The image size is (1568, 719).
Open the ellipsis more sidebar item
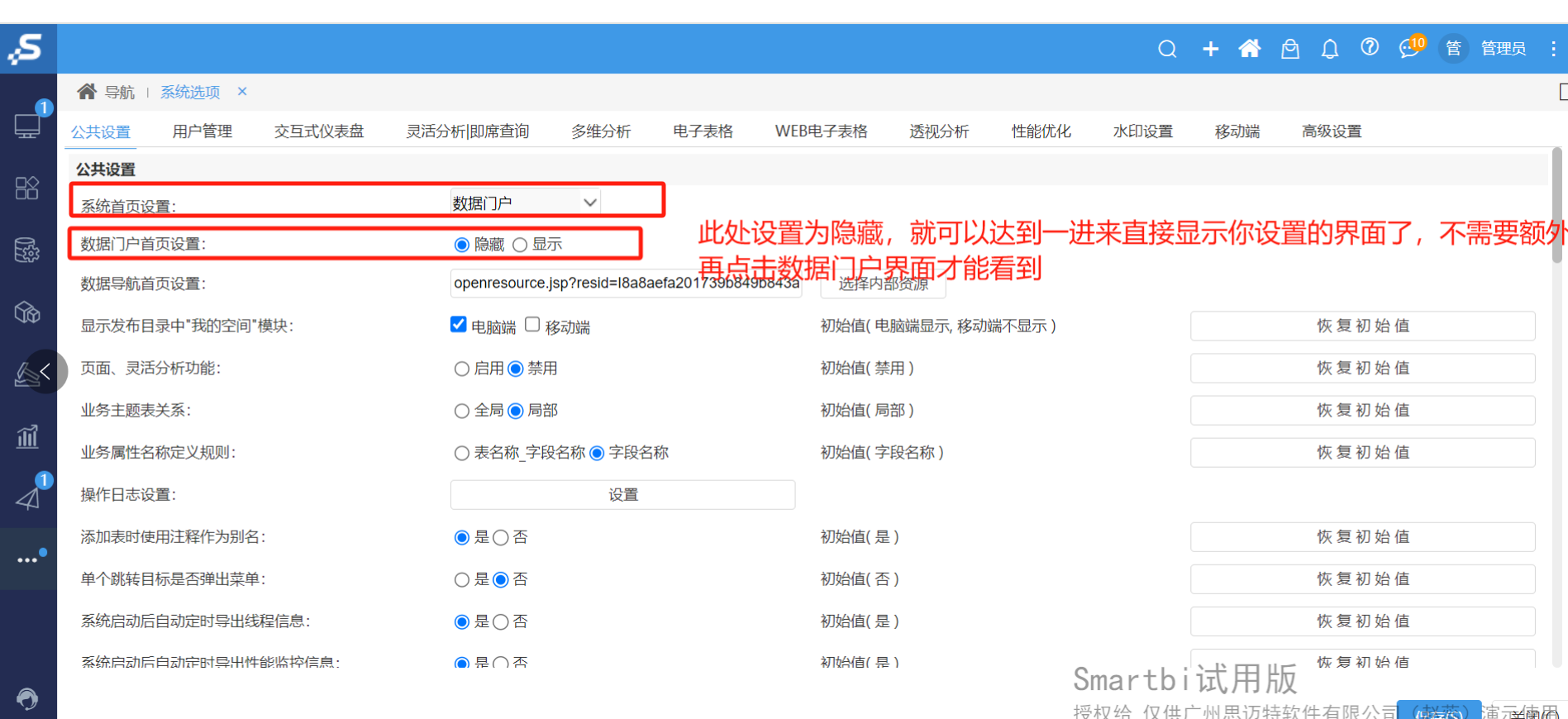click(27, 559)
